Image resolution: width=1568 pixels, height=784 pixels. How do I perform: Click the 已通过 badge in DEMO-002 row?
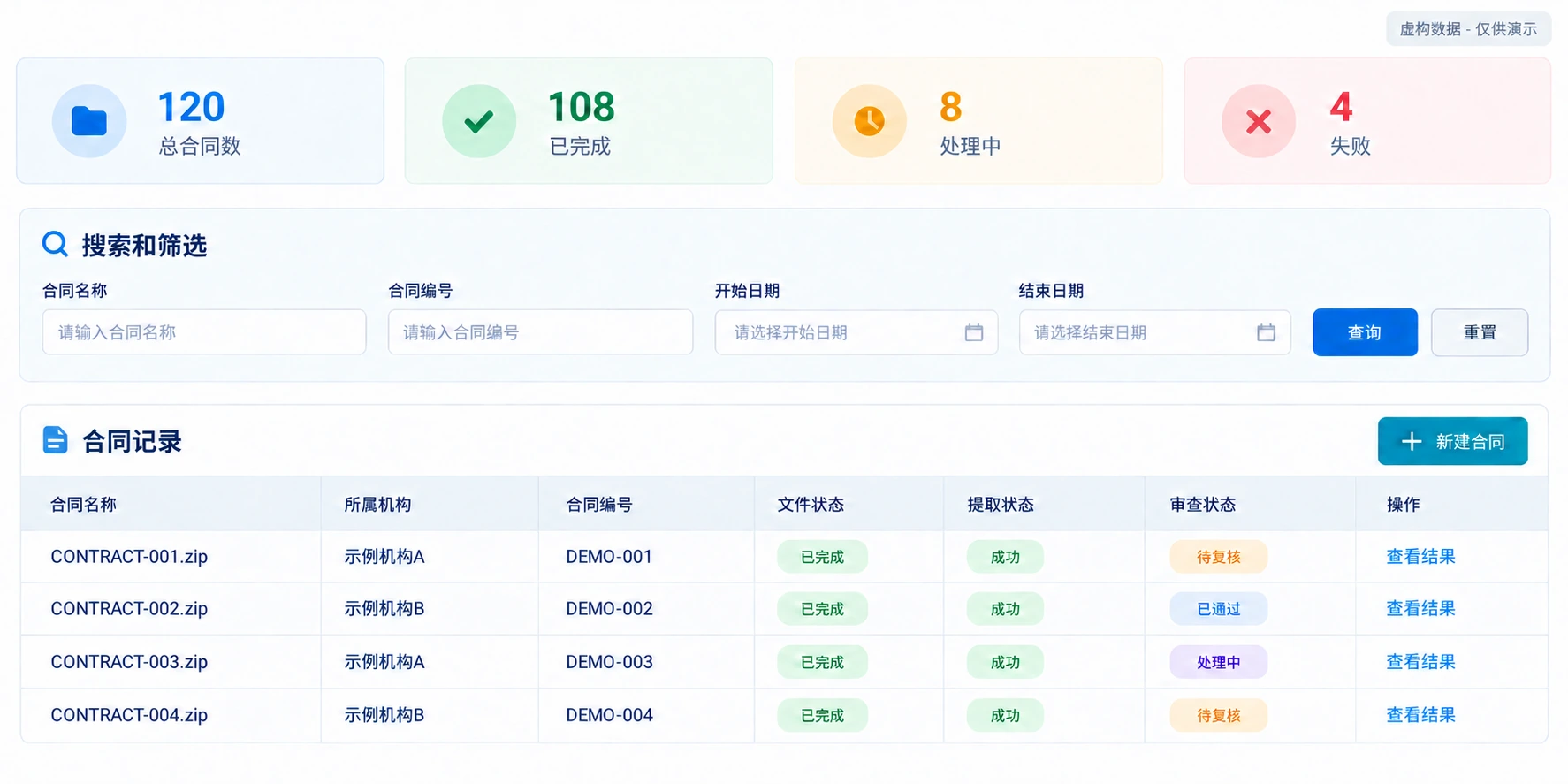pyautogui.click(x=1219, y=609)
